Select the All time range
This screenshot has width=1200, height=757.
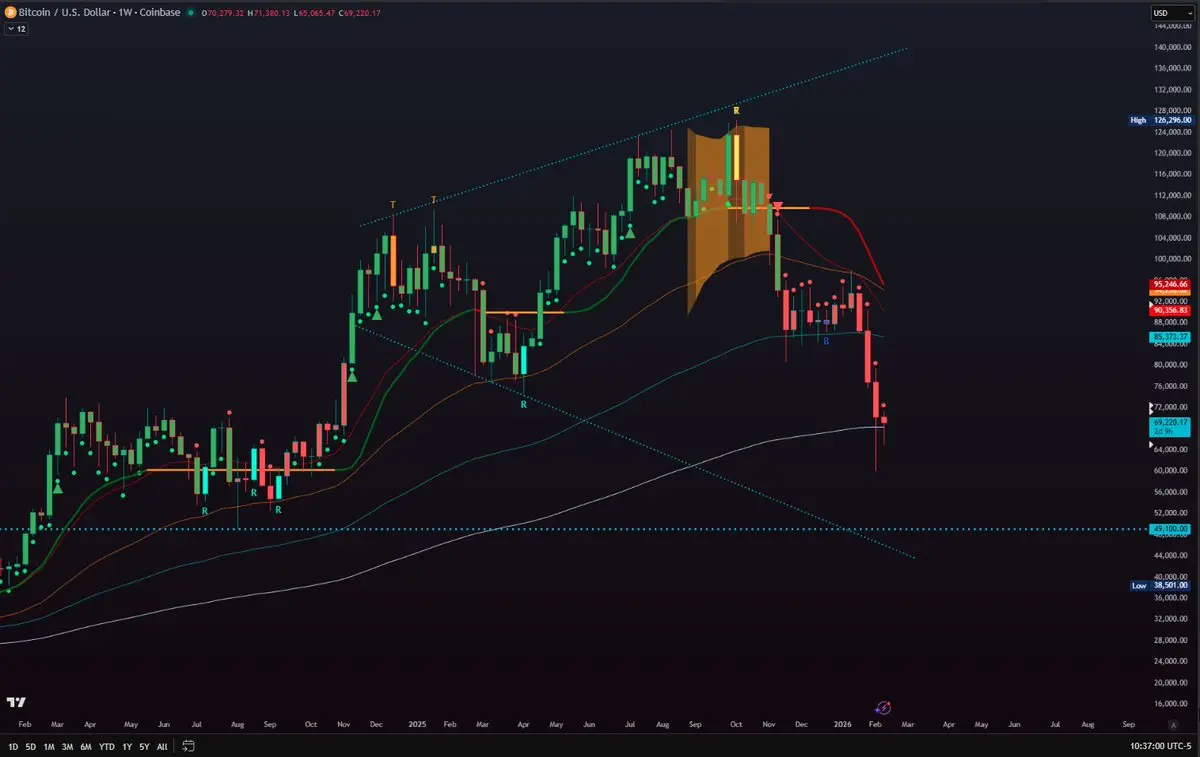point(162,746)
